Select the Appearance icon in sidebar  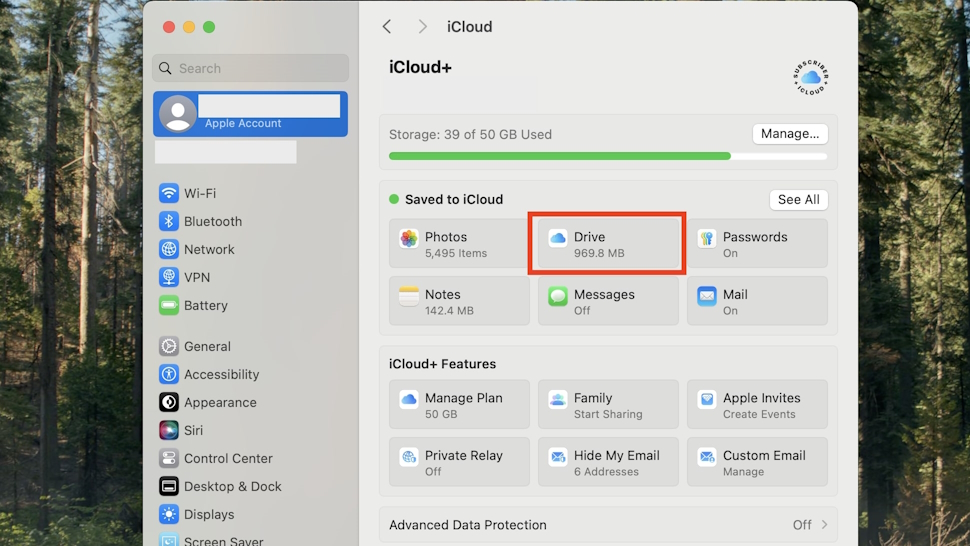[168, 402]
